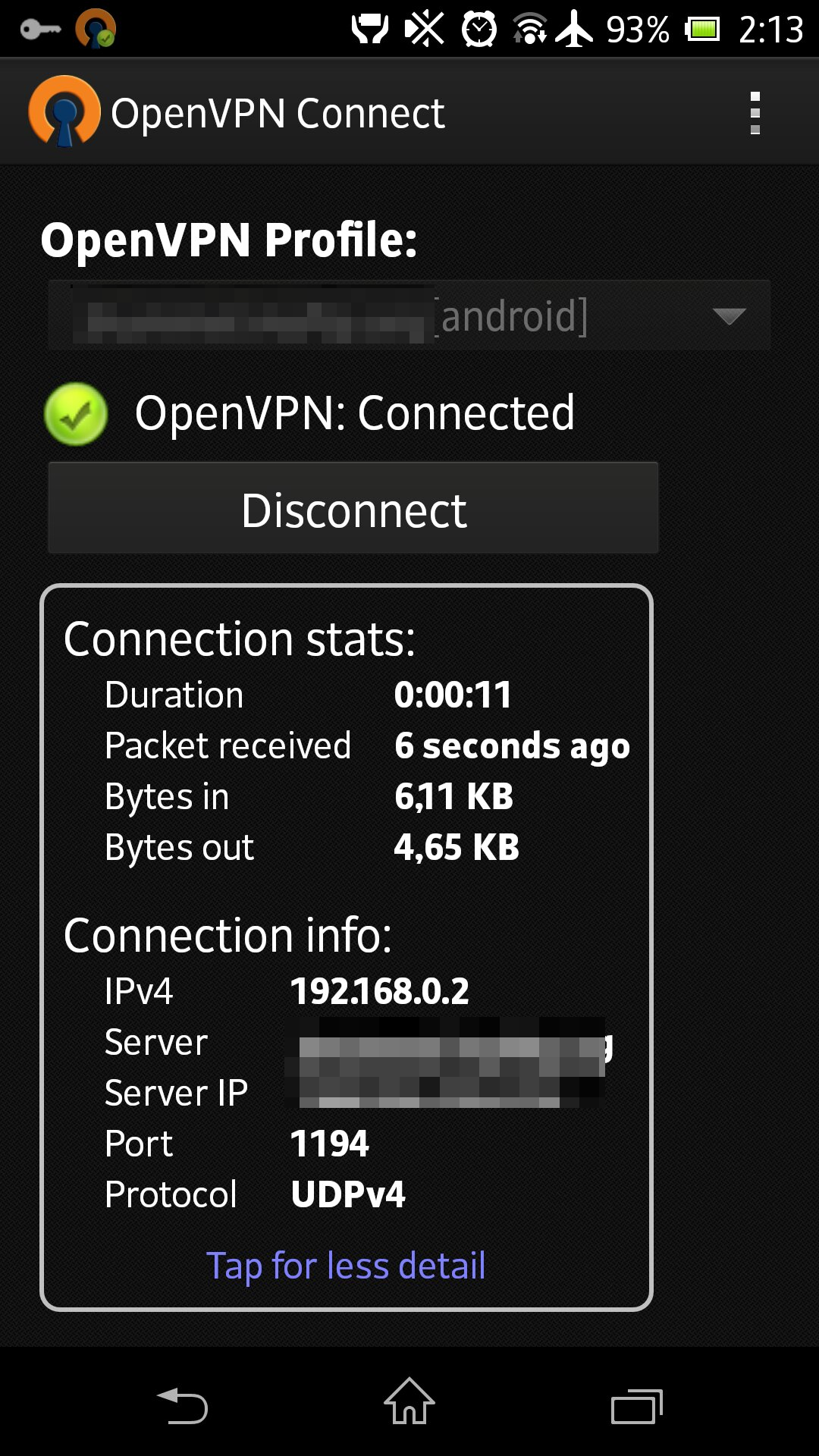Tap the Connection info heading
Screen dimensions: 819x1456
pos(227,936)
